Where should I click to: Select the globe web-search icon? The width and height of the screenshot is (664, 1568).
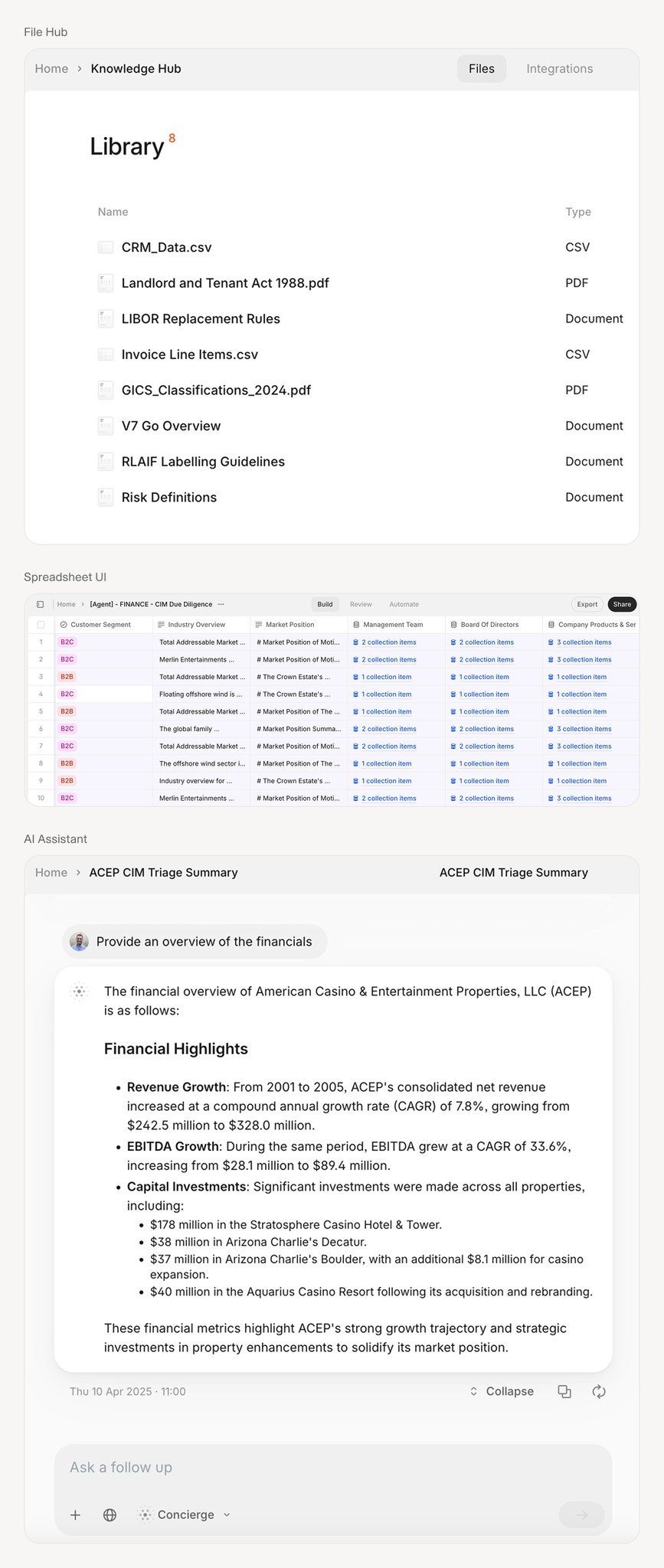(109, 1514)
